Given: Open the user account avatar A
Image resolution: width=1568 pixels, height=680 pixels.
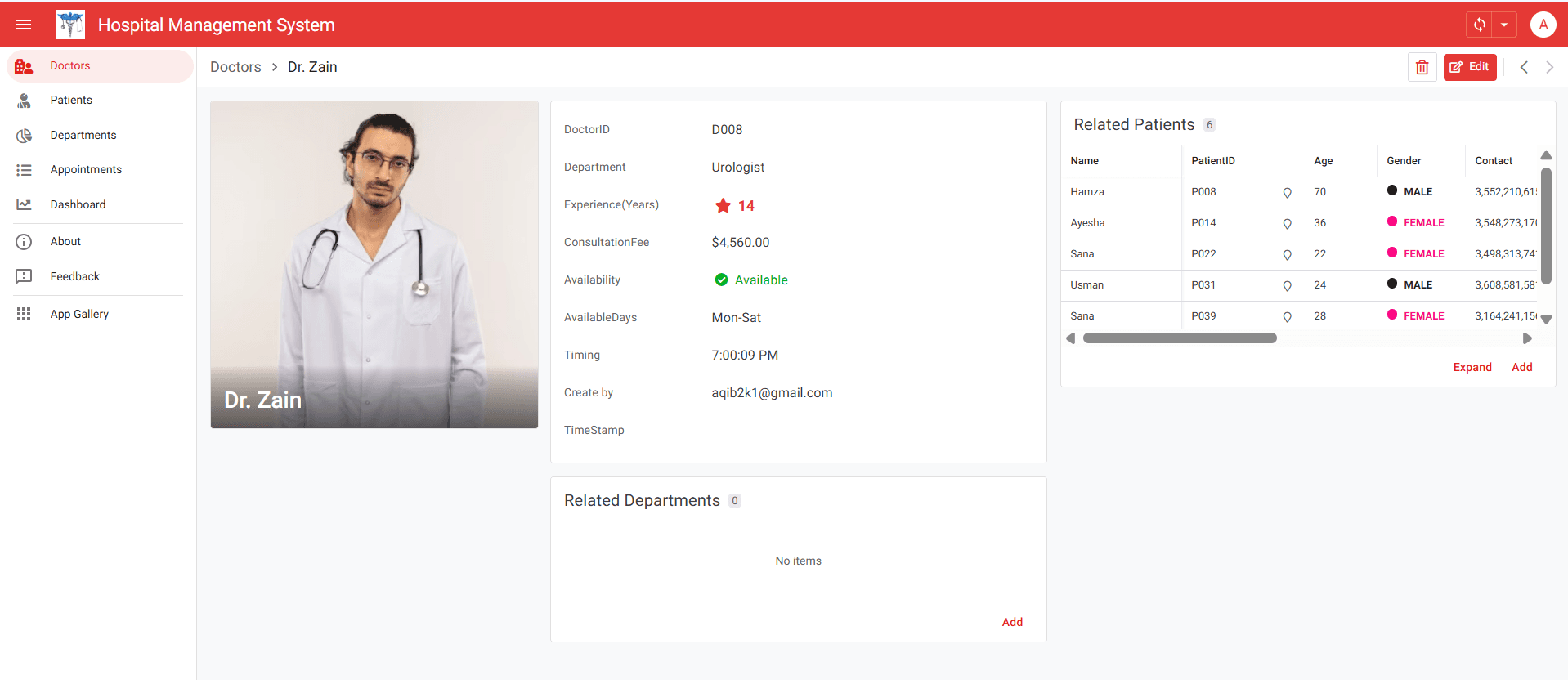Looking at the screenshot, I should [x=1543, y=25].
